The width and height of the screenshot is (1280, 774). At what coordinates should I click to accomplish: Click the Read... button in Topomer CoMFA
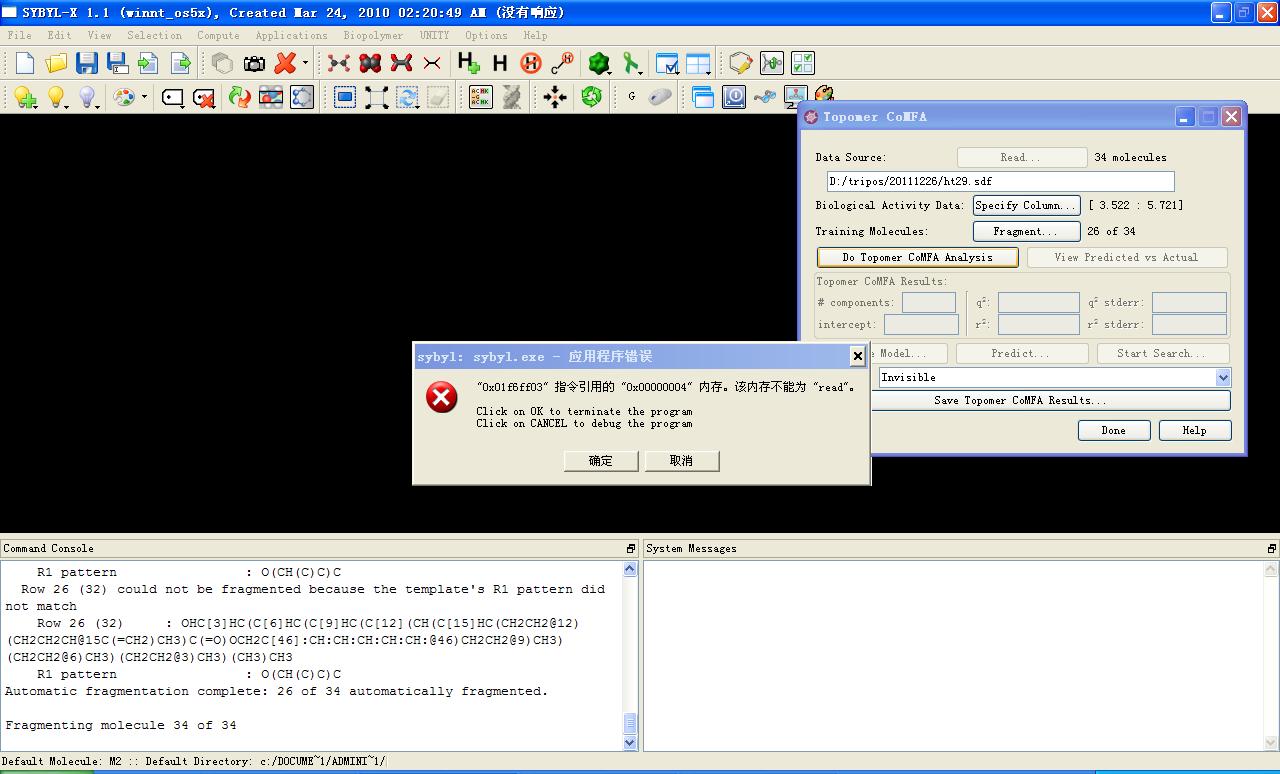1022,157
